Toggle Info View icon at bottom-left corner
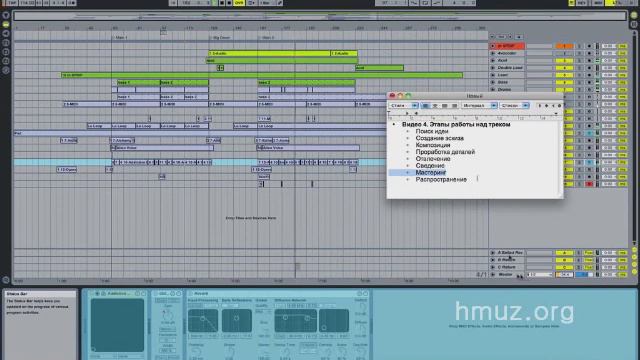Viewport: 640px width, 360px height. (x=6, y=280)
